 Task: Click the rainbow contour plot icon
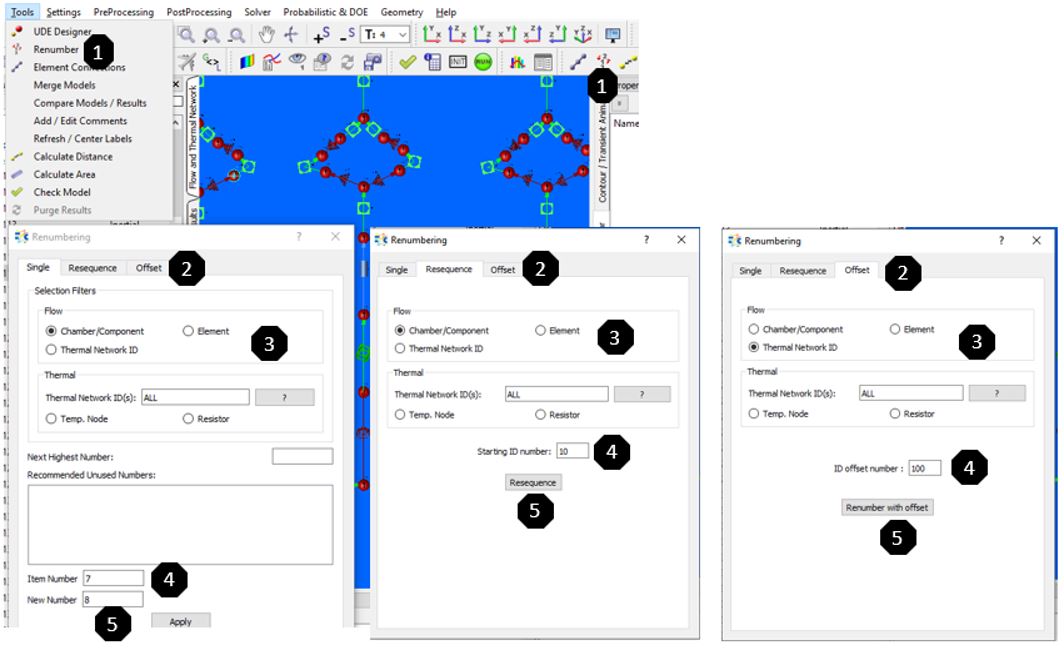[248, 62]
